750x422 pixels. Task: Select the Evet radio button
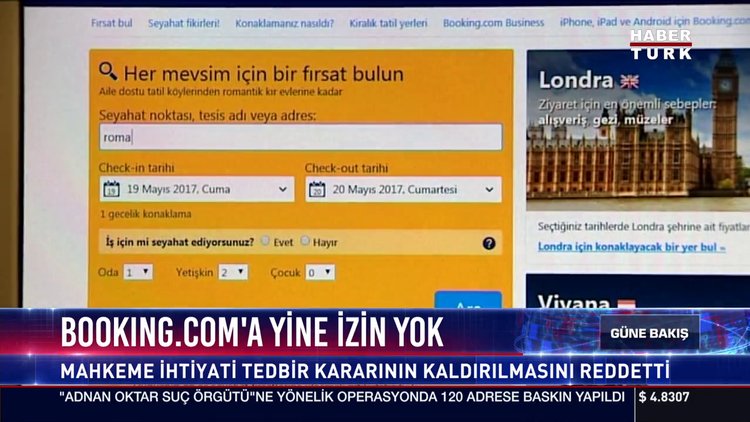[x=265, y=241]
